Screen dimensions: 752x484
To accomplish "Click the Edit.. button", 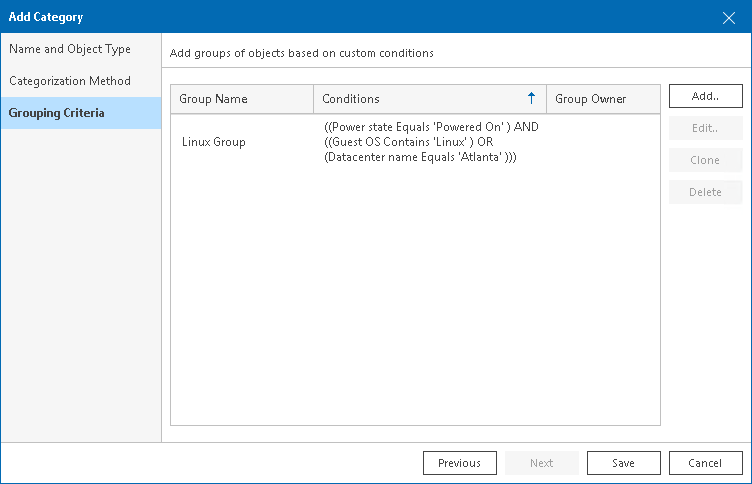I will (x=705, y=128).
